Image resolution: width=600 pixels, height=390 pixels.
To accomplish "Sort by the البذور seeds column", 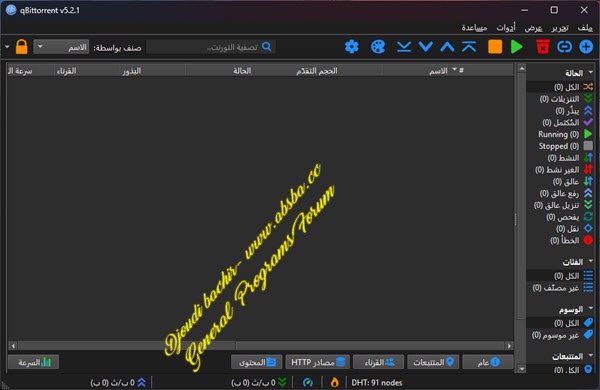I will [132, 71].
